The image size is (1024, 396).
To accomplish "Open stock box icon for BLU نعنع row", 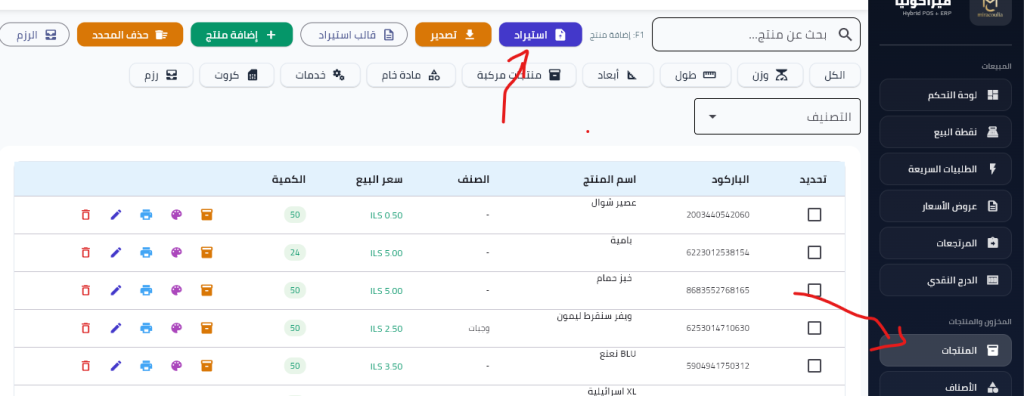I will click(x=206, y=366).
